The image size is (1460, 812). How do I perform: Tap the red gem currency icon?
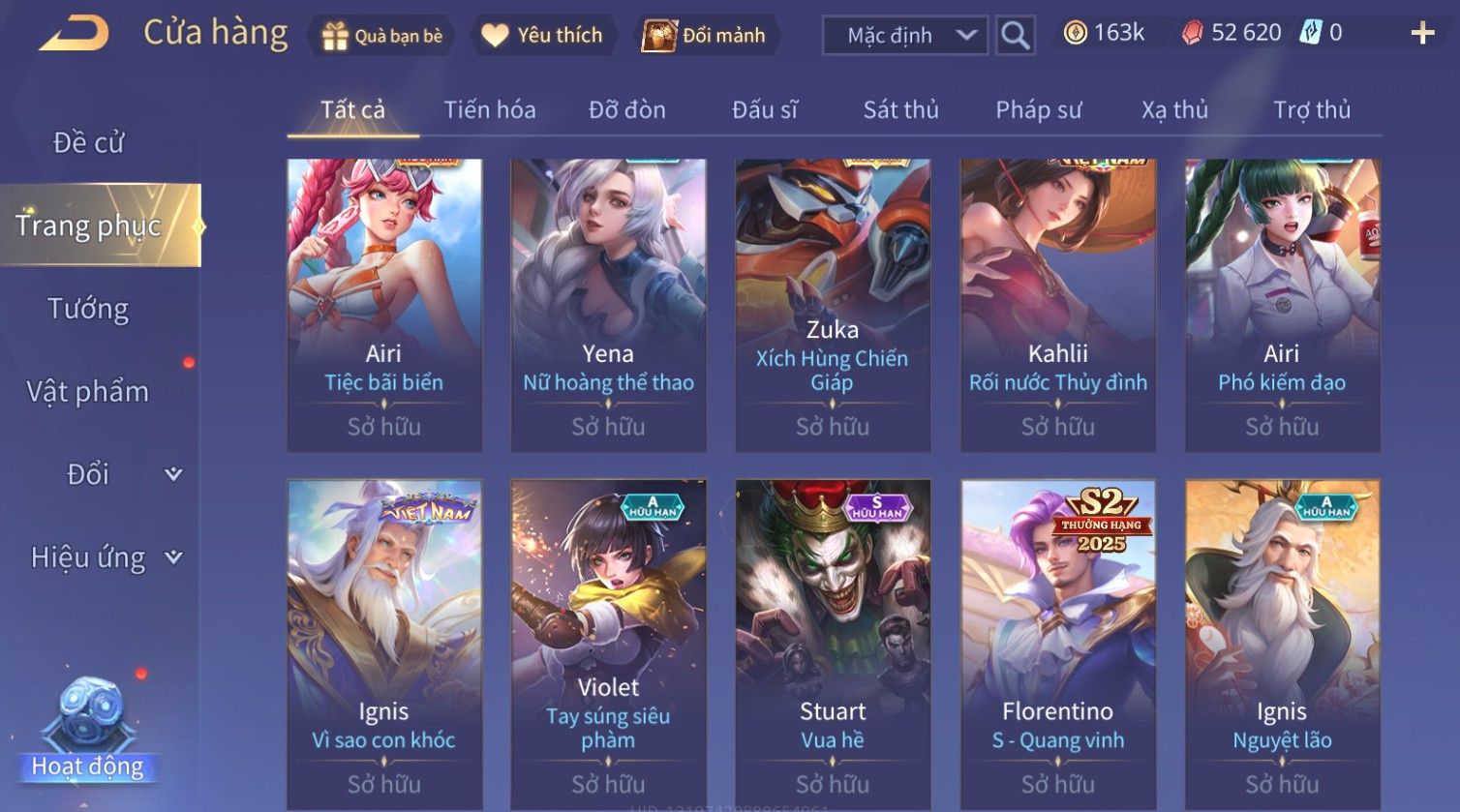pyautogui.click(x=1192, y=34)
